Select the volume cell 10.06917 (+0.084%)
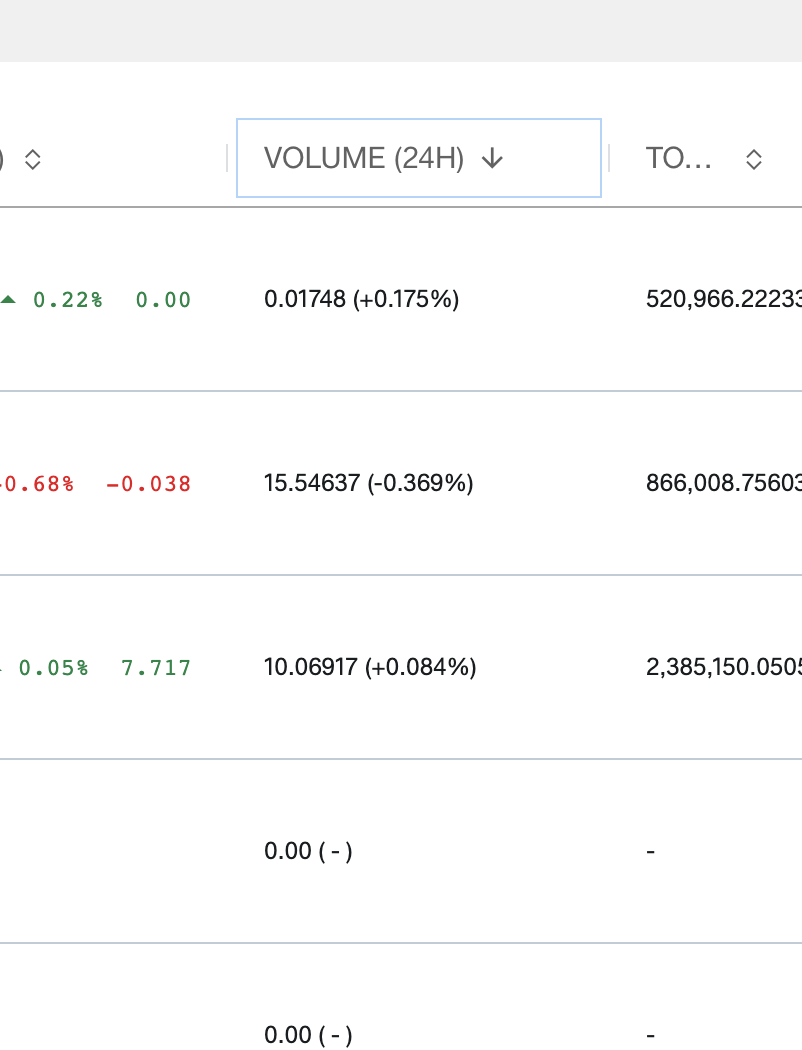This screenshot has height=1050, width=802. [x=370, y=667]
